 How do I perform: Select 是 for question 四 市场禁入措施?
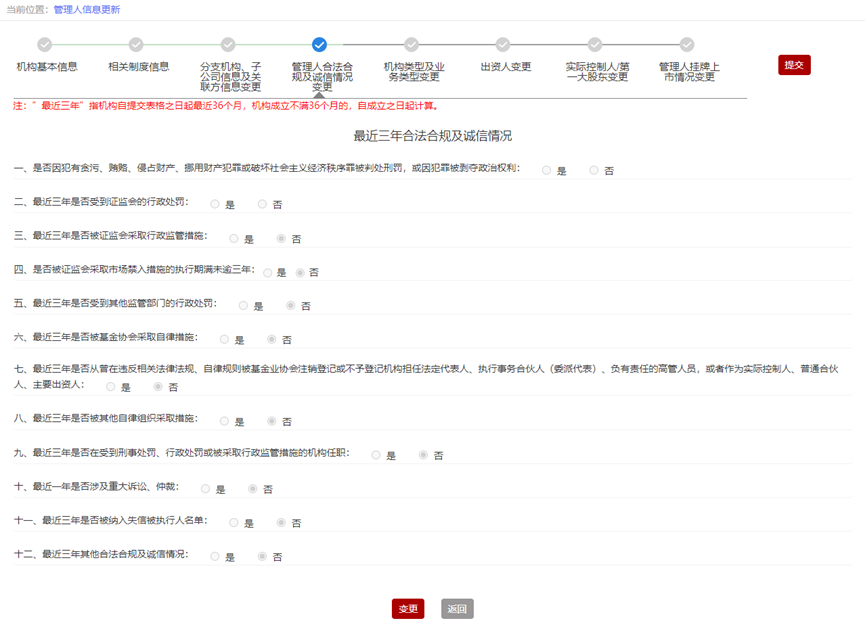pyautogui.click(x=268, y=273)
